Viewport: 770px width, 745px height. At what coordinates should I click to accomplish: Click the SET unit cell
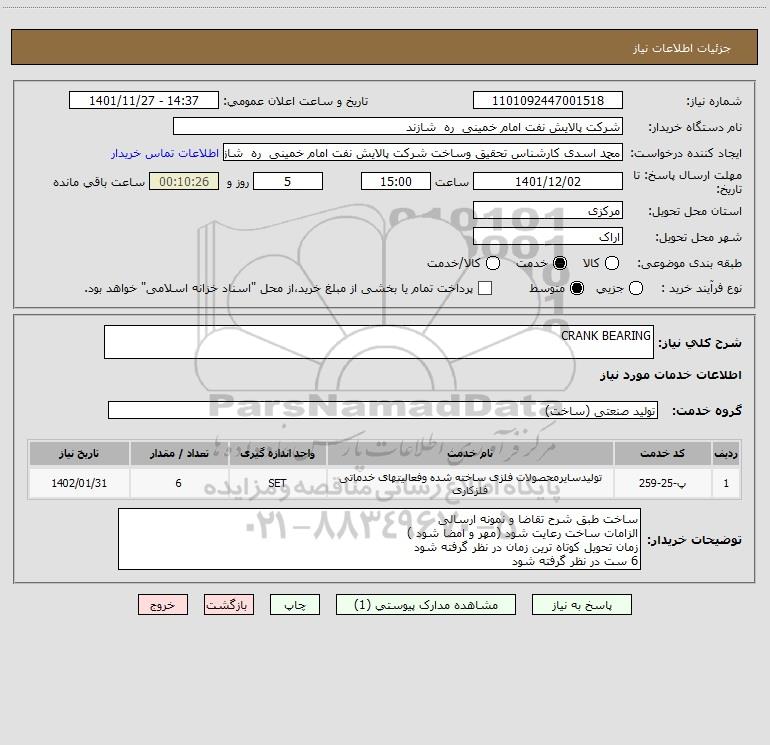277,483
